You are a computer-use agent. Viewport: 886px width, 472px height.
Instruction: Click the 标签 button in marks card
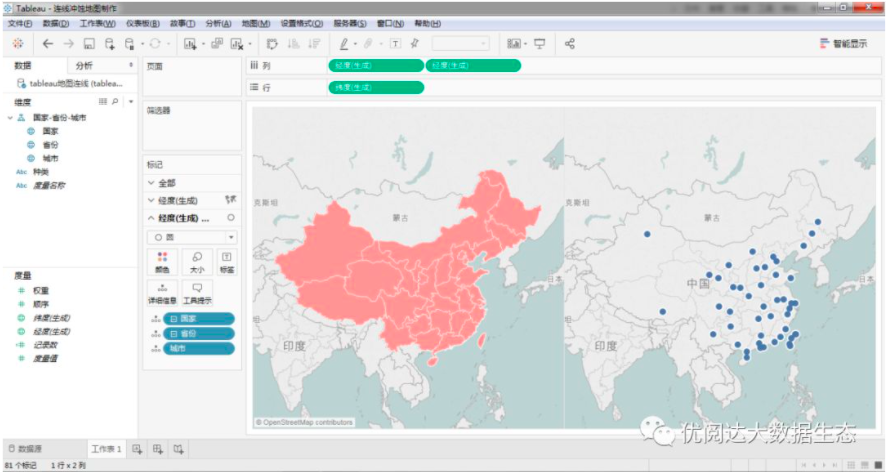227,261
